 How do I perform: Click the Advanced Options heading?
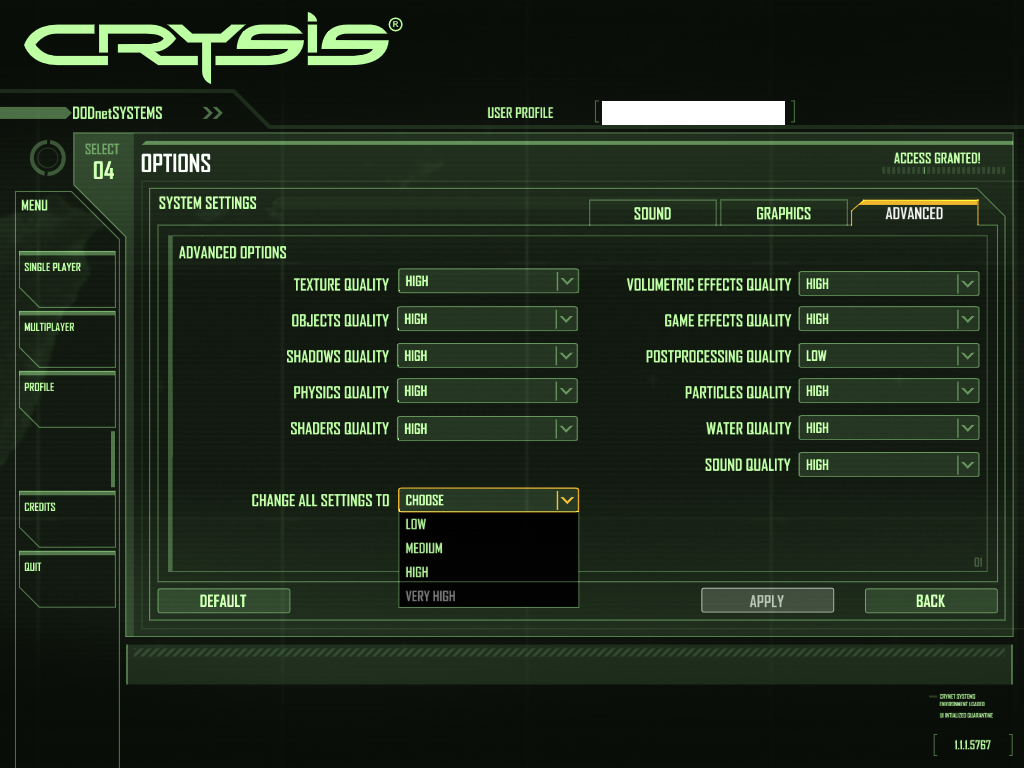click(x=232, y=253)
